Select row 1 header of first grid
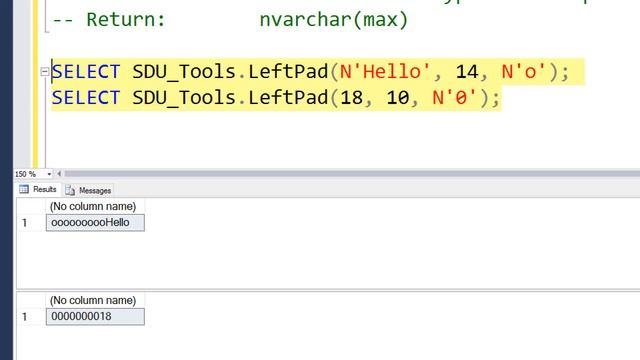 click(x=31, y=223)
